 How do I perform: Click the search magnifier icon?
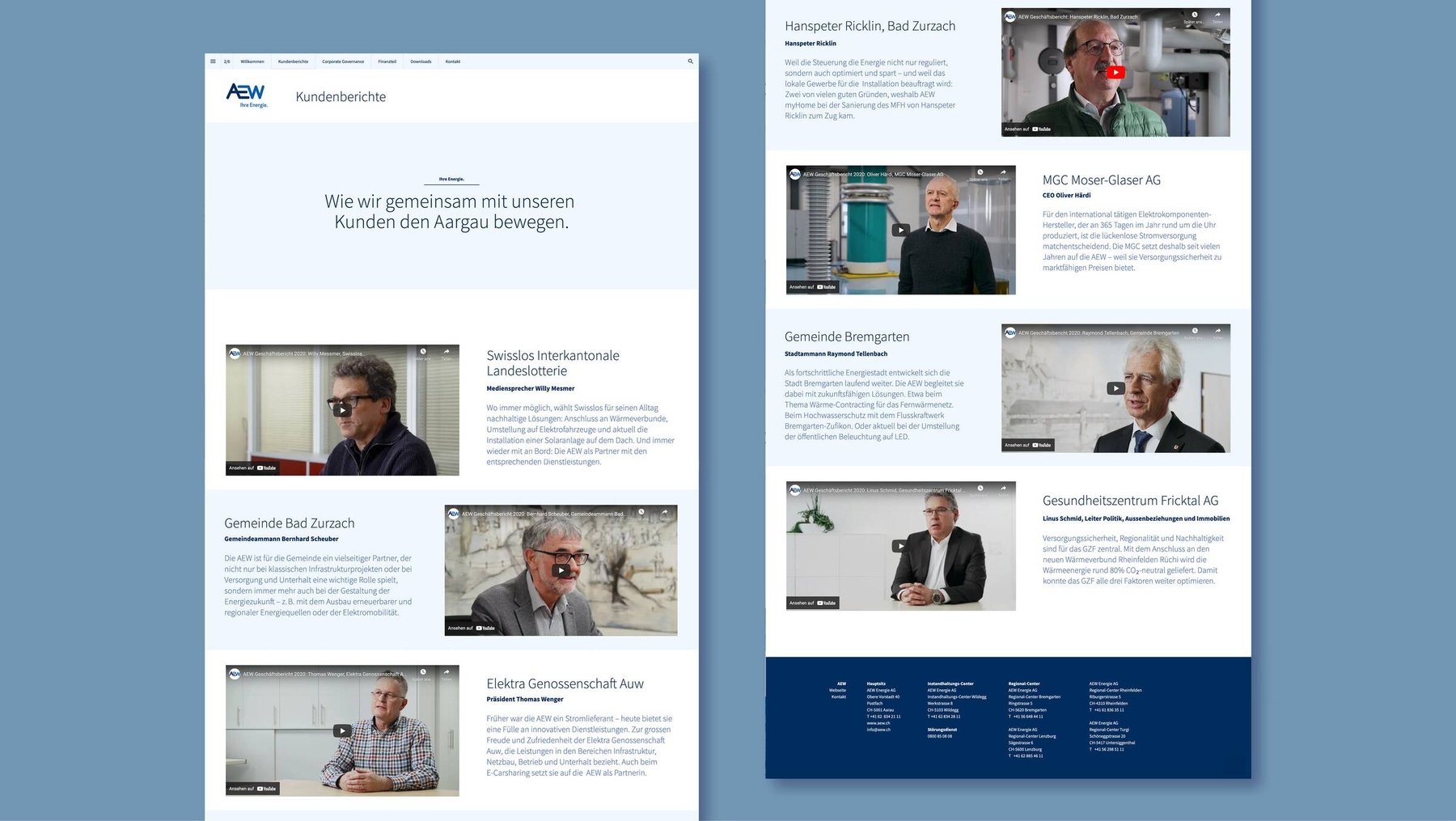coord(690,61)
